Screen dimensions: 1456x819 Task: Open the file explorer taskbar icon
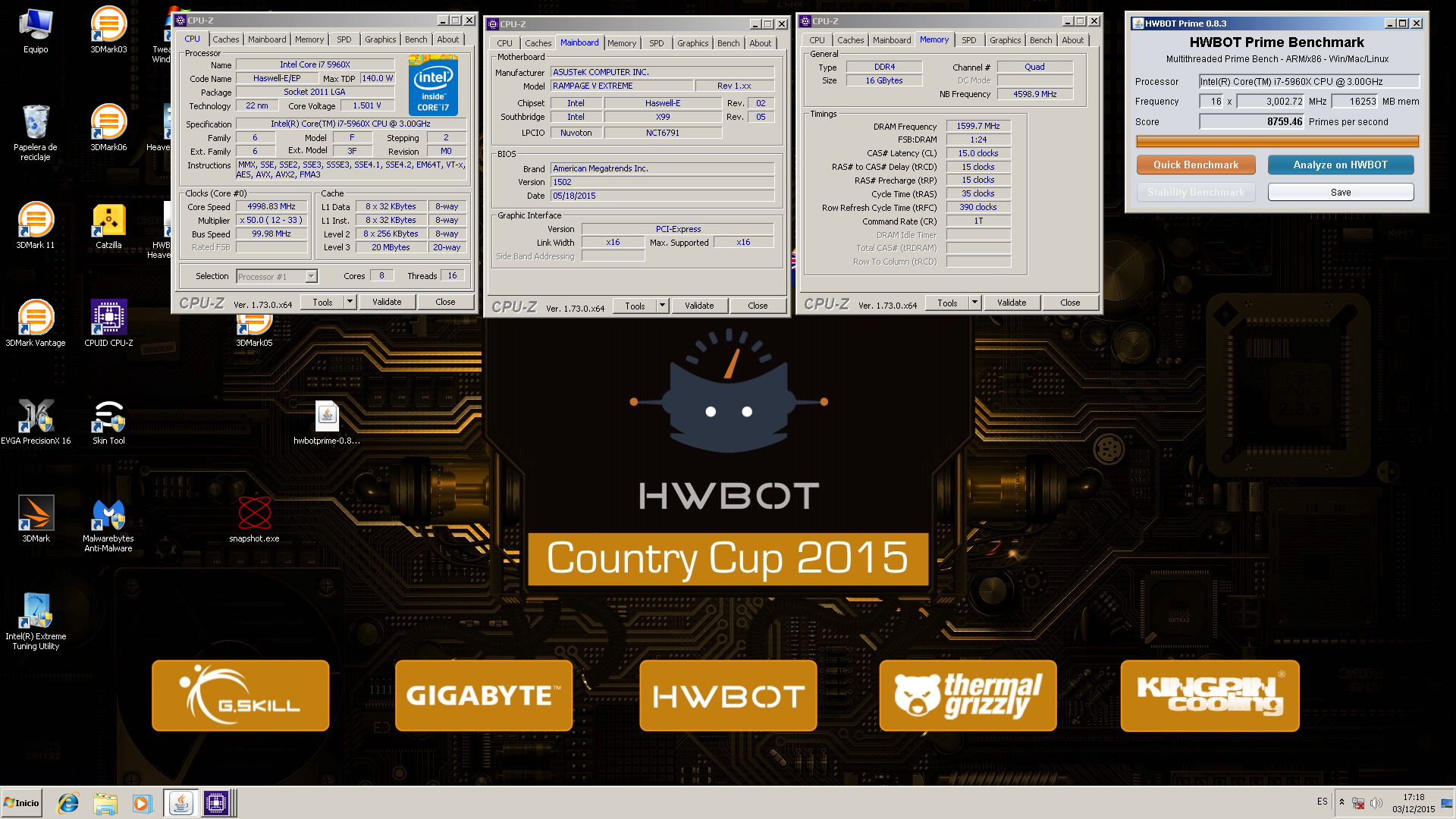105,803
